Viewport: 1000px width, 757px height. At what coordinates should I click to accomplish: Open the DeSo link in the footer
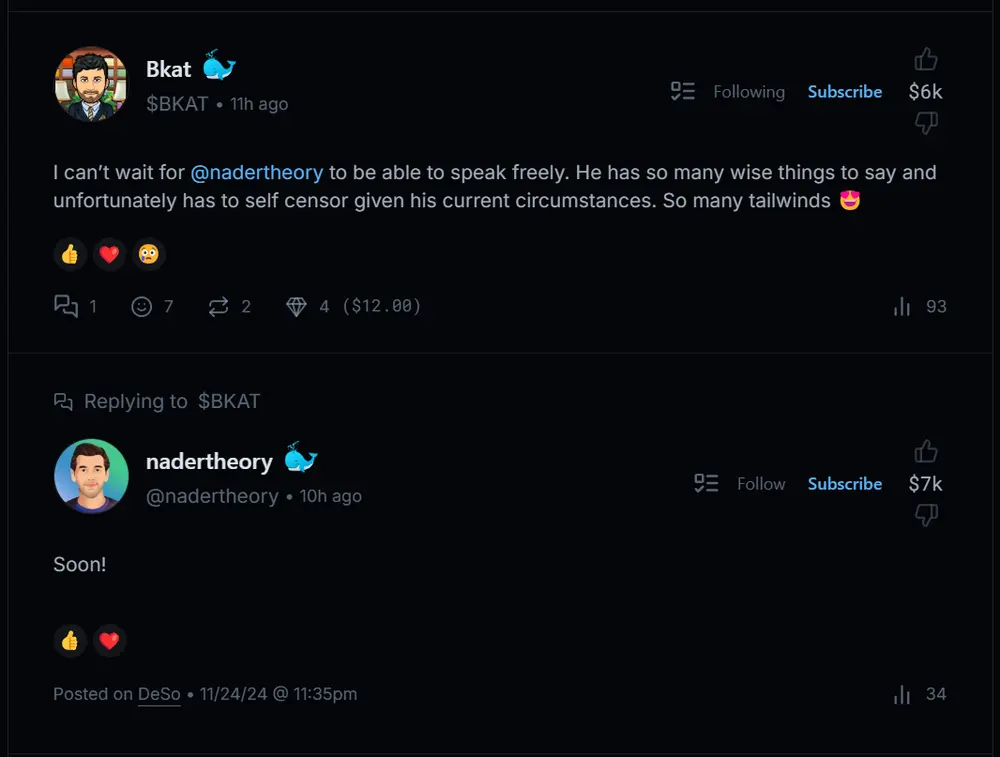click(x=159, y=694)
